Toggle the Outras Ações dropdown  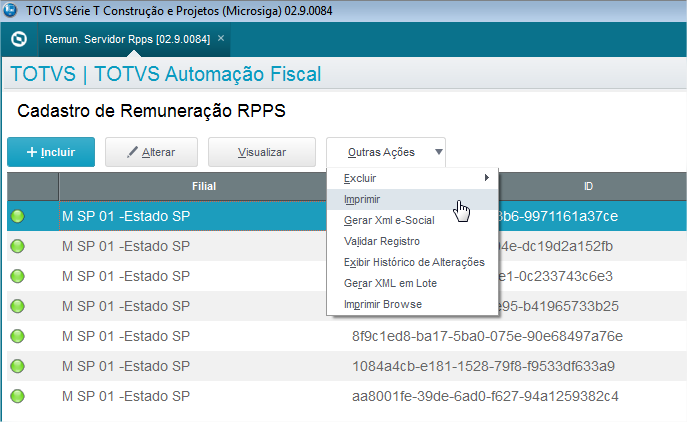click(386, 152)
